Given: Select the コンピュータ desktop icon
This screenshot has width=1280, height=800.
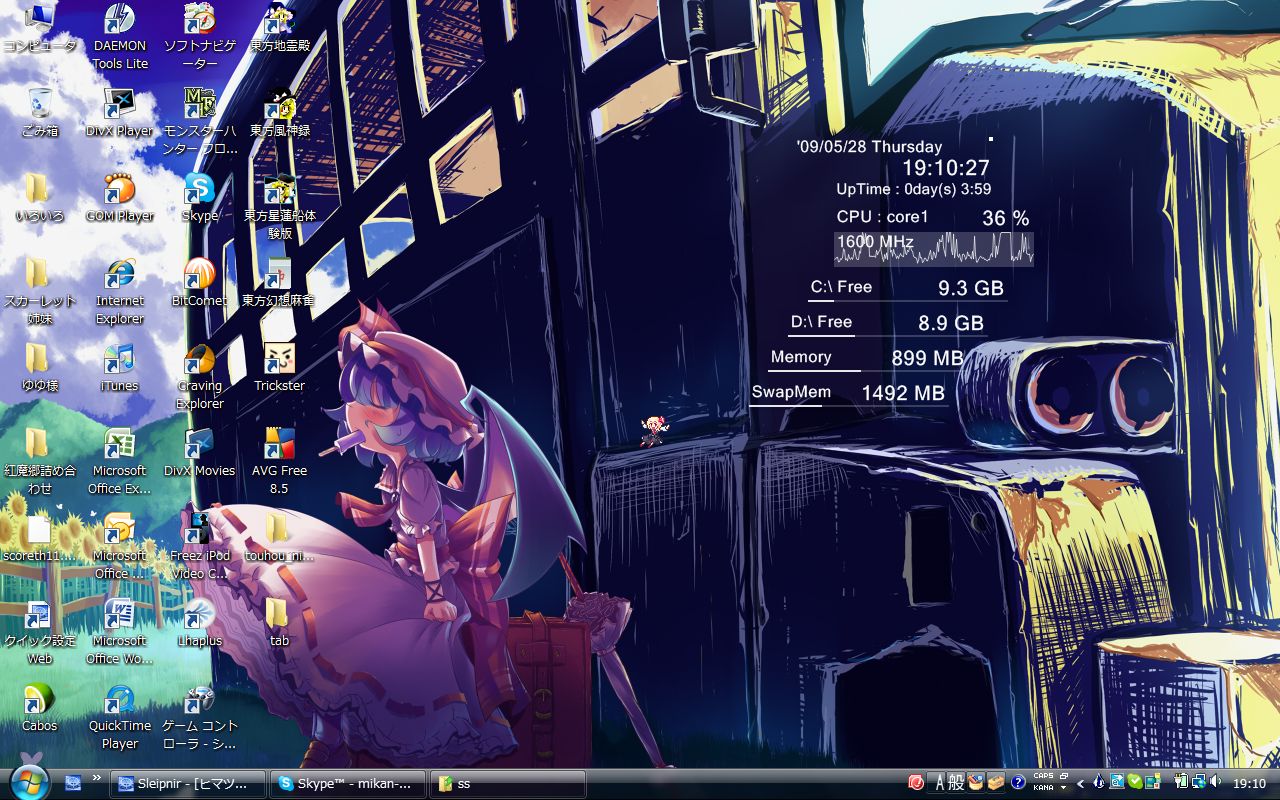Looking at the screenshot, I should pos(40,28).
